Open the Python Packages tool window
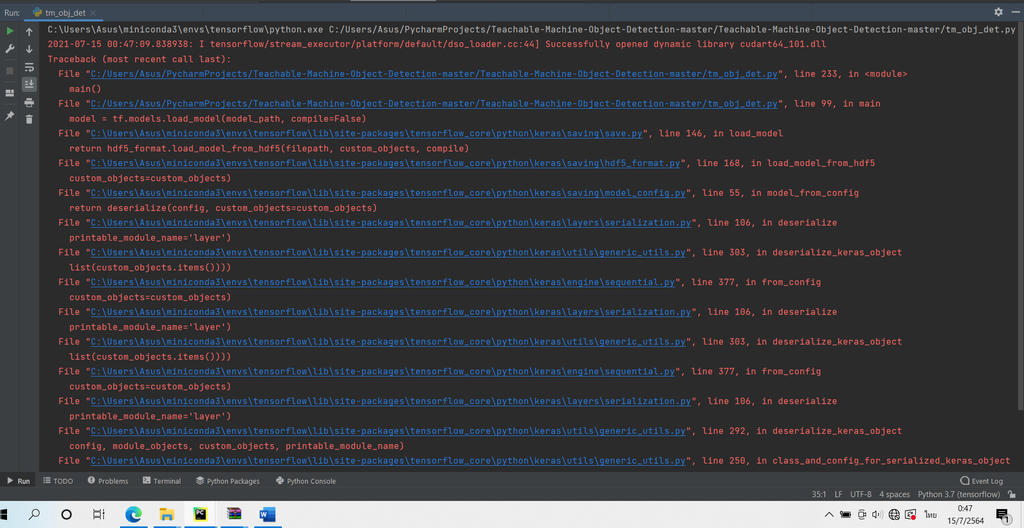1024x528 pixels. (x=227, y=481)
